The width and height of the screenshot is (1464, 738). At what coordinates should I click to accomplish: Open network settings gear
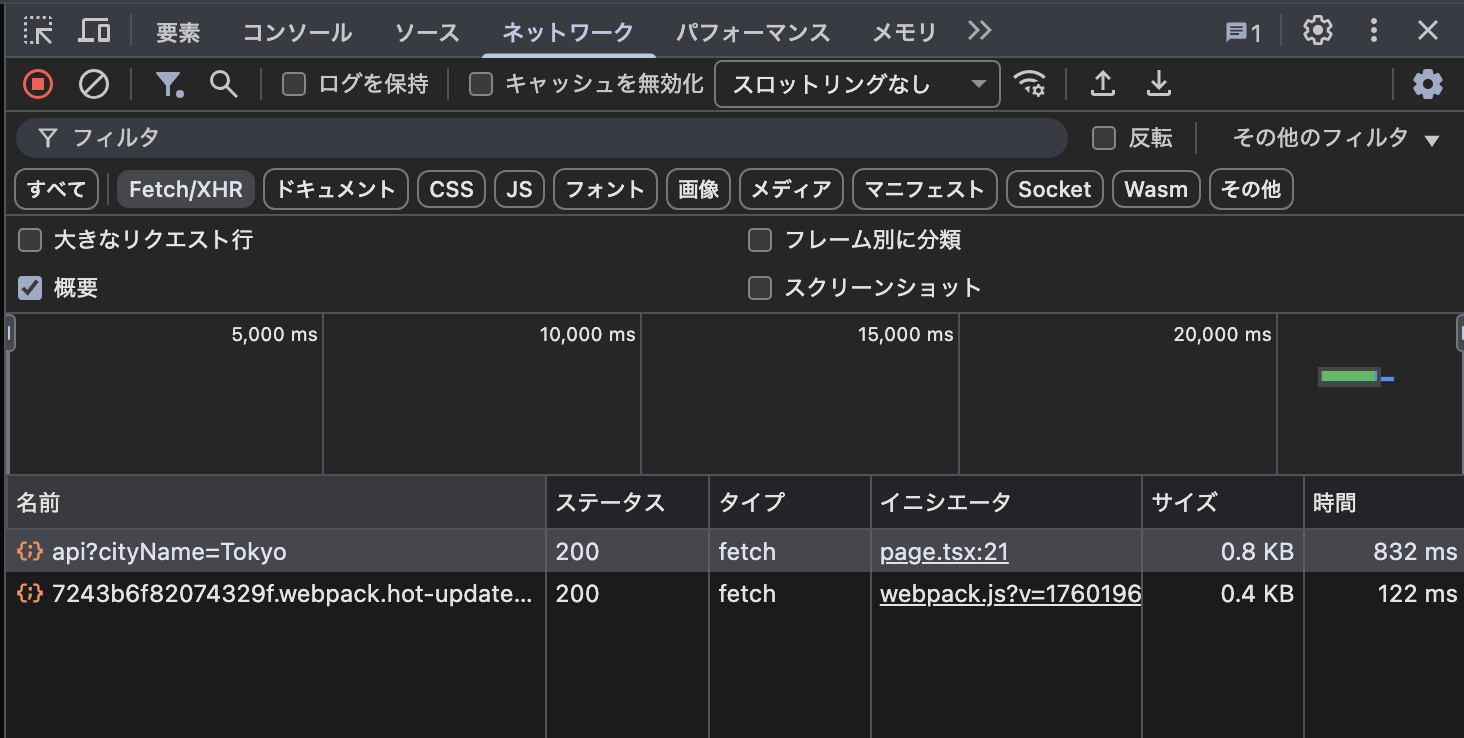pyautogui.click(x=1428, y=84)
